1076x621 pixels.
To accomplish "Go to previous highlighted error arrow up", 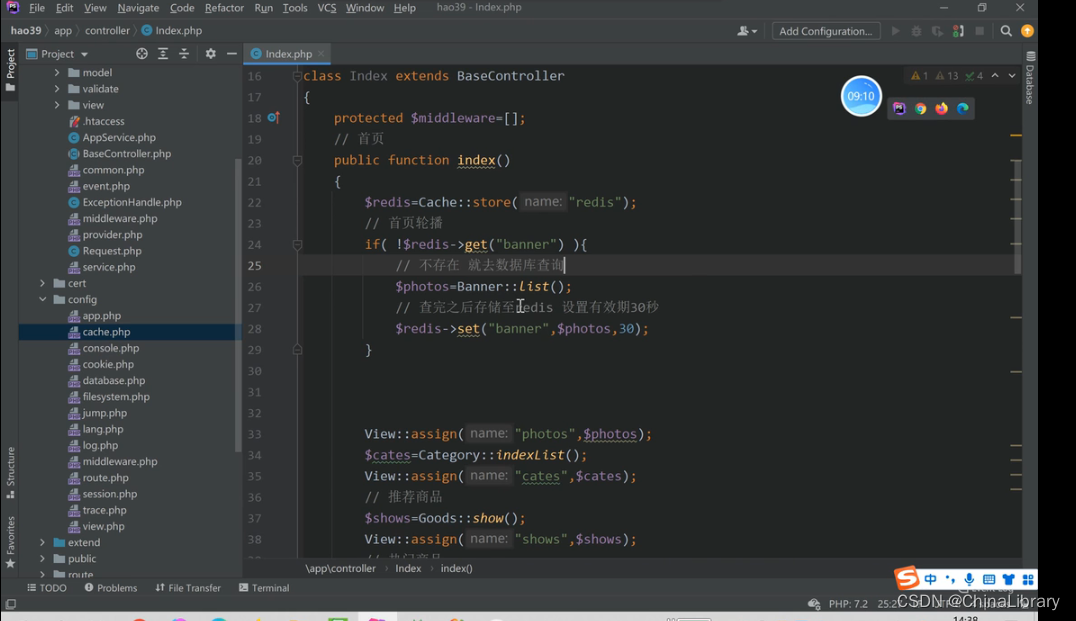I will click(995, 75).
